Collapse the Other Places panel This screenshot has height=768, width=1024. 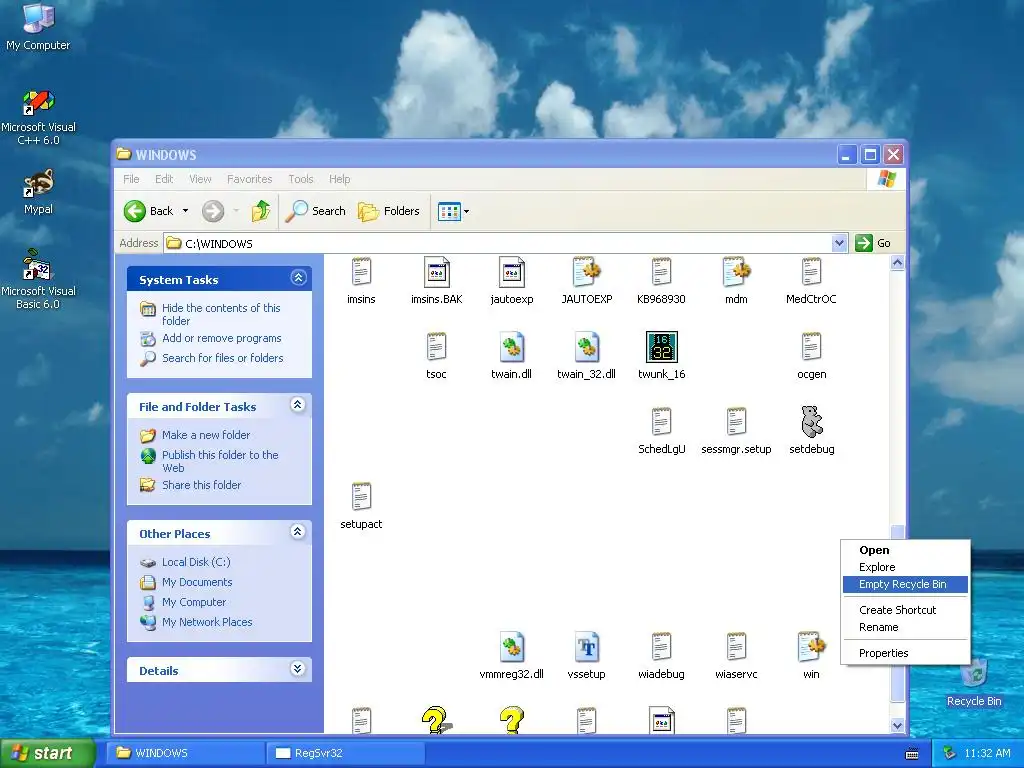click(x=298, y=532)
